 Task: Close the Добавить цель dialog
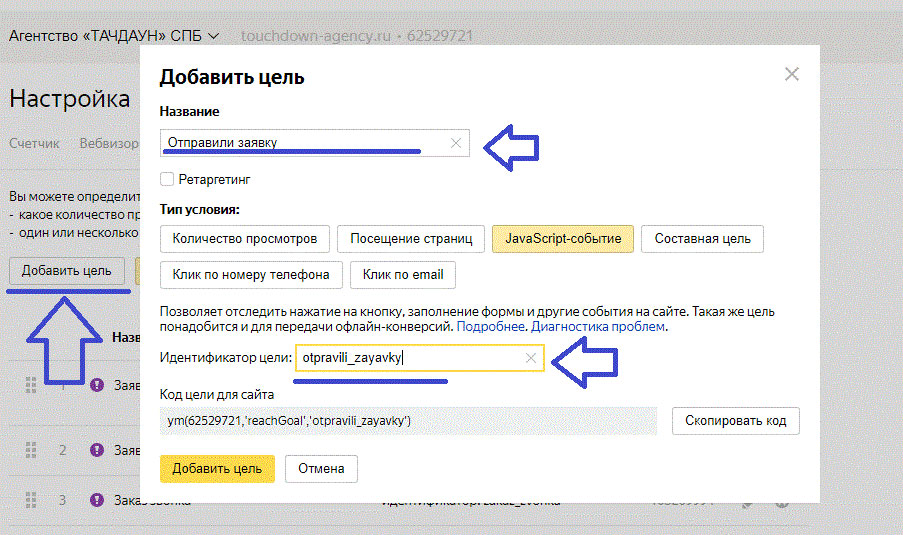[792, 75]
